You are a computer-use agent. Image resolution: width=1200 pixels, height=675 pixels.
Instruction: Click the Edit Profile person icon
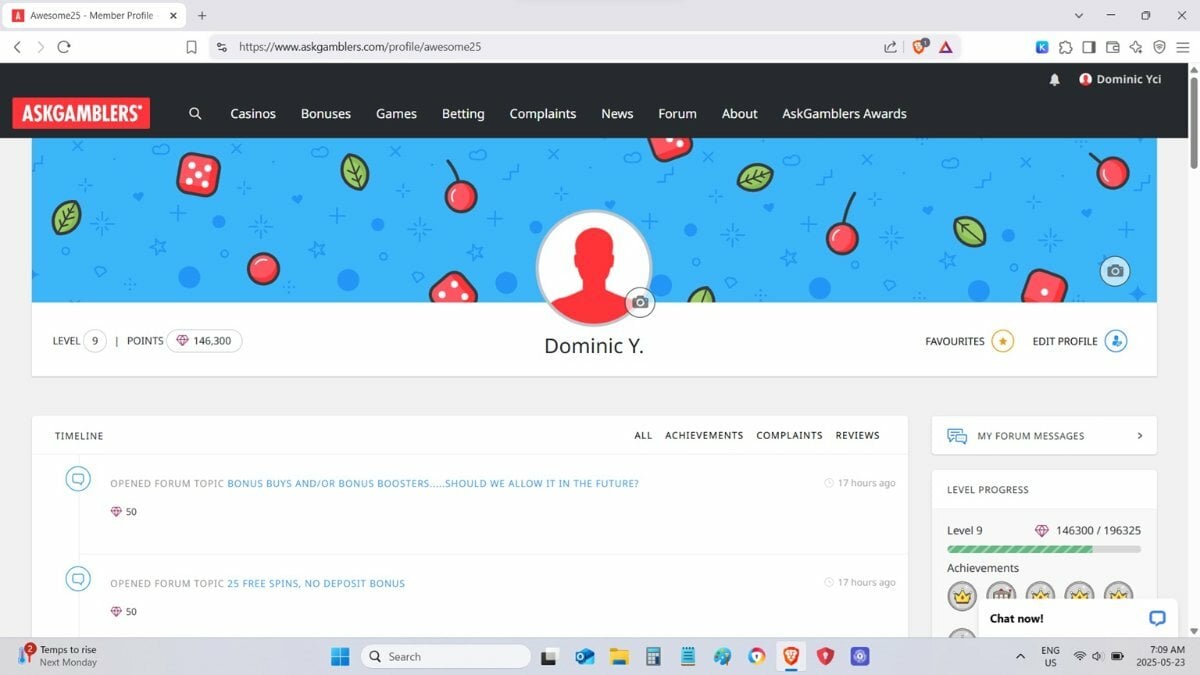click(1116, 341)
